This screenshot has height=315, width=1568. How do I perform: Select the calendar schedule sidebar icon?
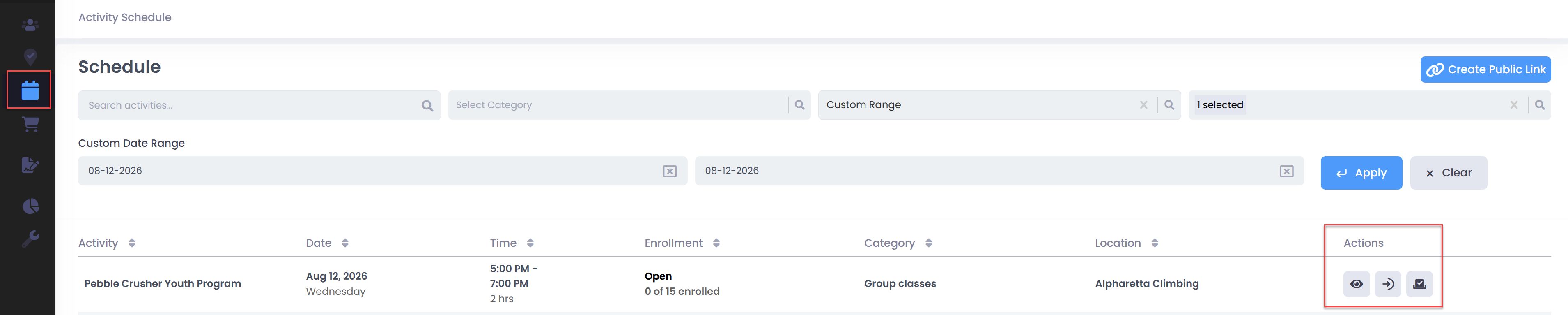[x=30, y=90]
